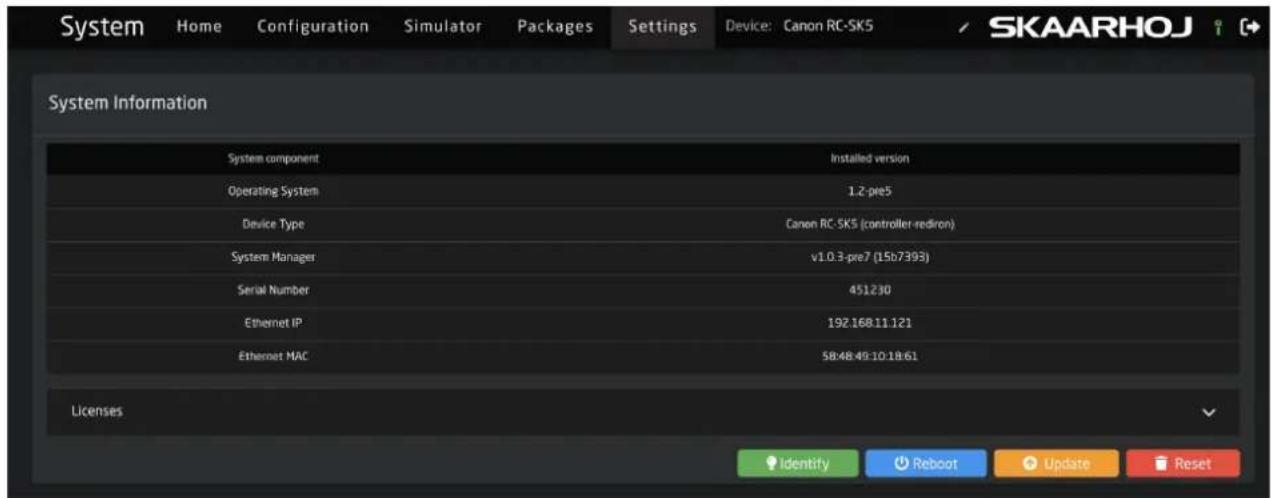
Task: Click the blue Reboot button
Action: (x=925, y=464)
